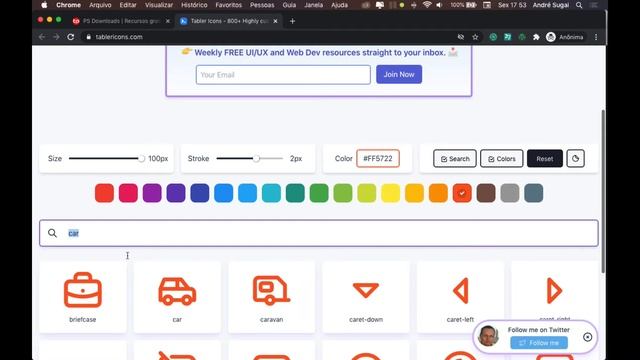
Task: Pick the blue color swatch
Action: click(224, 193)
